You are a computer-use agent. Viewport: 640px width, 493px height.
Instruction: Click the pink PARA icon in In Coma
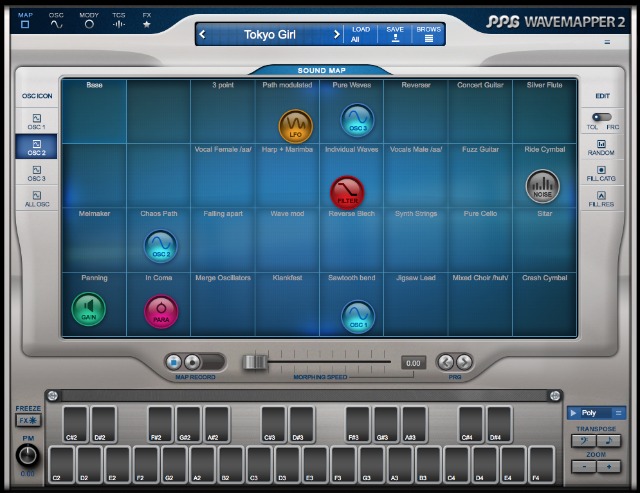click(161, 312)
